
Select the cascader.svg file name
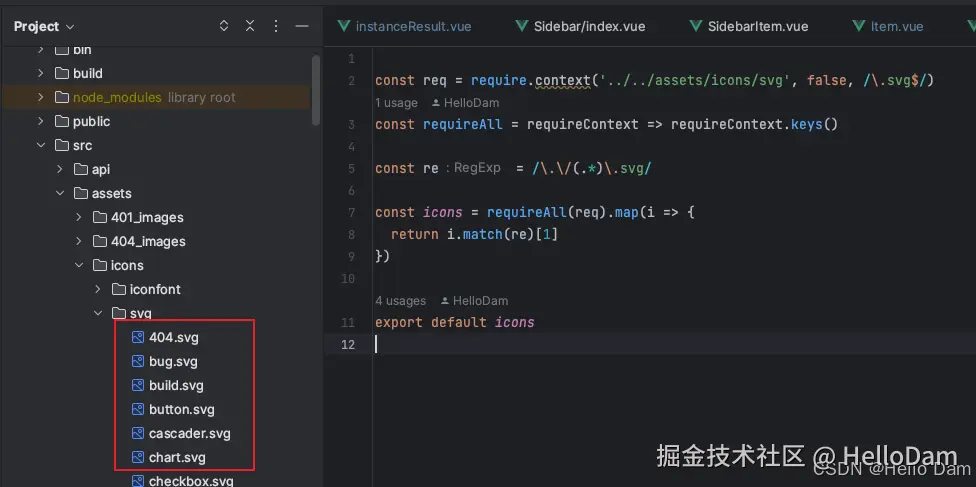190,433
